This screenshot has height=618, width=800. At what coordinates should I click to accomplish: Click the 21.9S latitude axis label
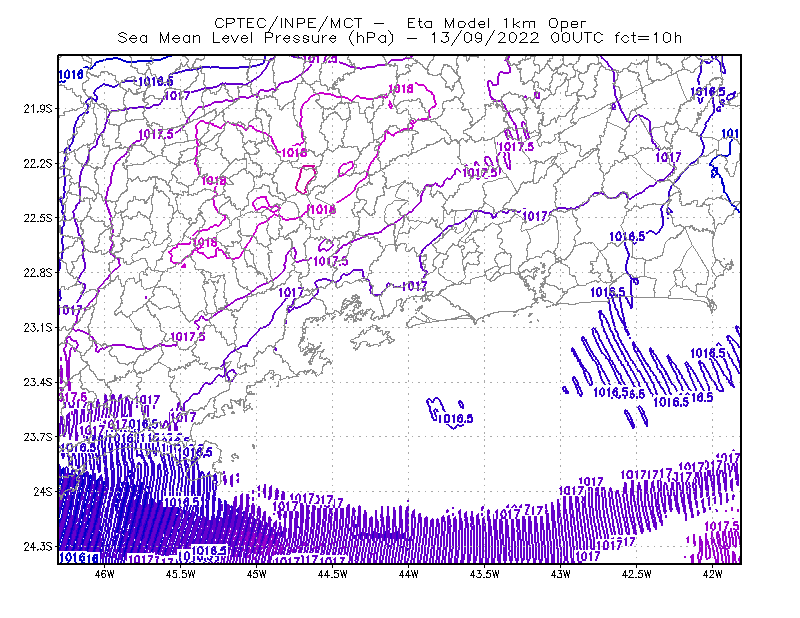pyautogui.click(x=38, y=109)
